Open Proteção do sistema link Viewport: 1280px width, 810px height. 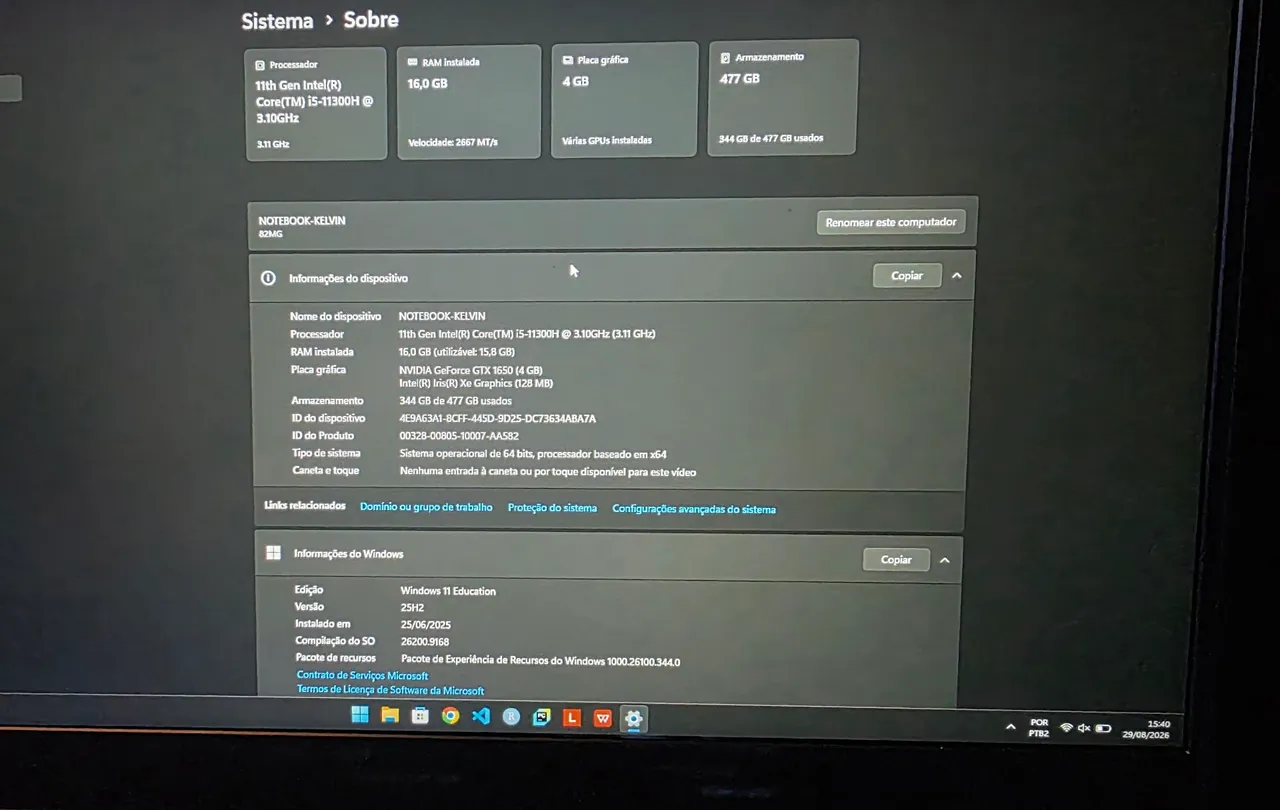(x=552, y=508)
